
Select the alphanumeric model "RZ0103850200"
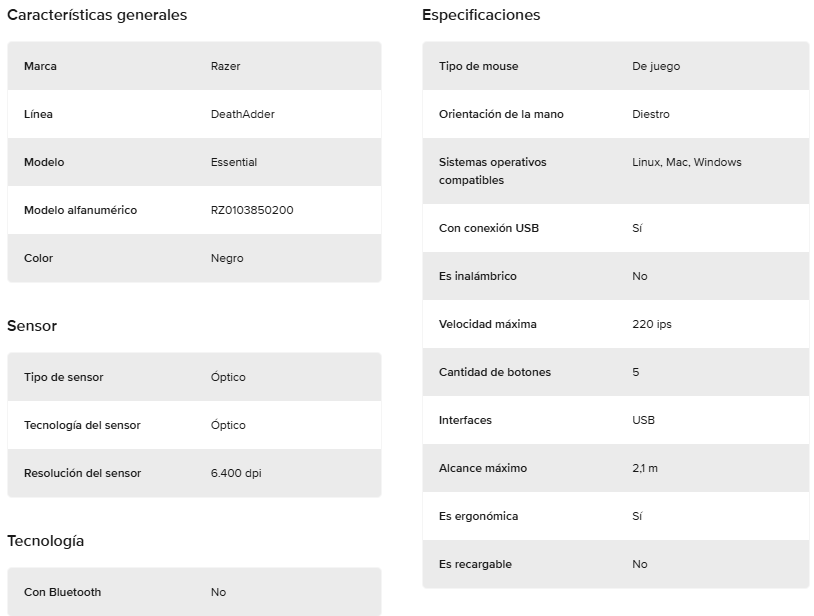(252, 210)
